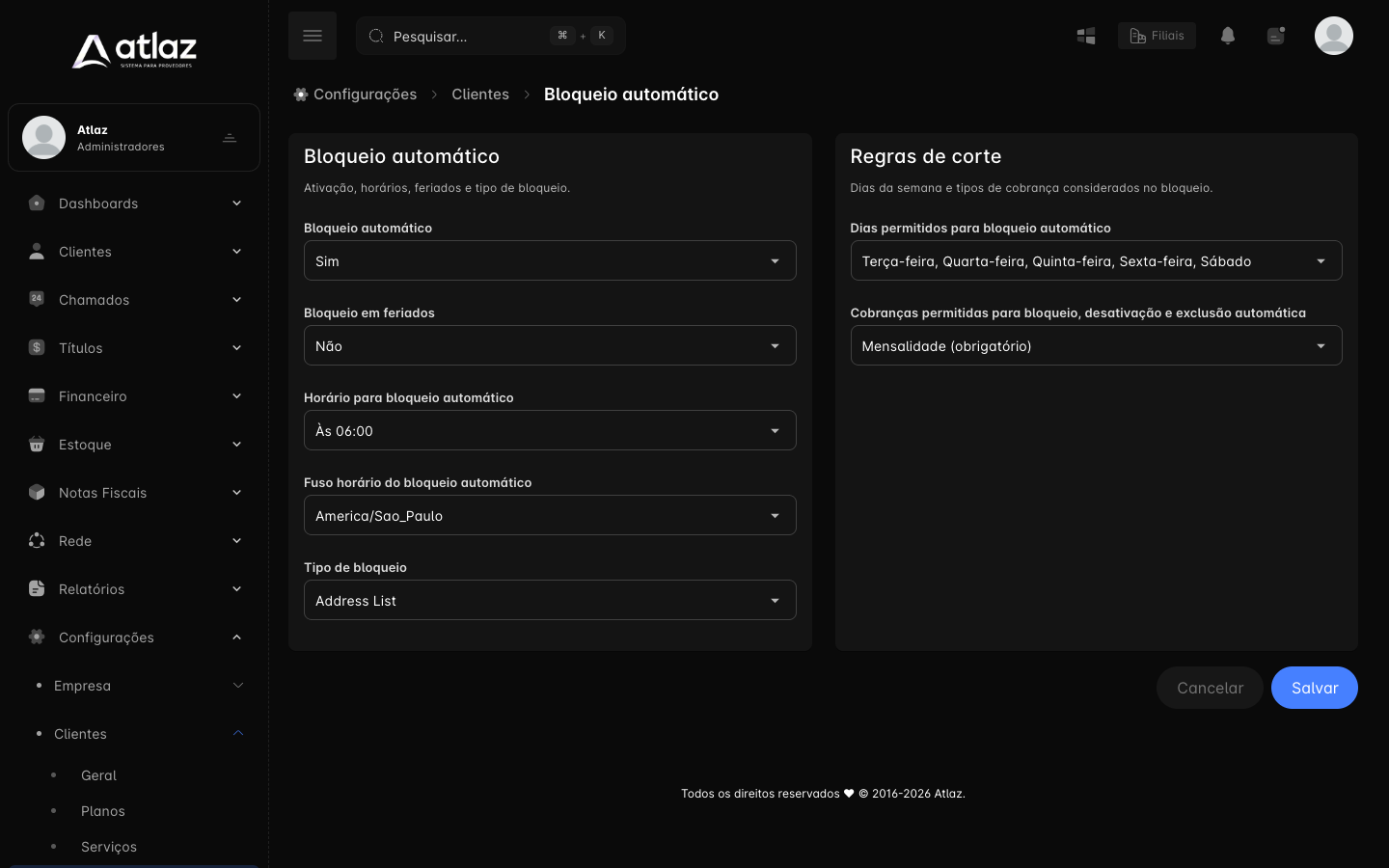The image size is (1389, 868).
Task: Go to Clientes breadcrumb link
Action: (480, 95)
